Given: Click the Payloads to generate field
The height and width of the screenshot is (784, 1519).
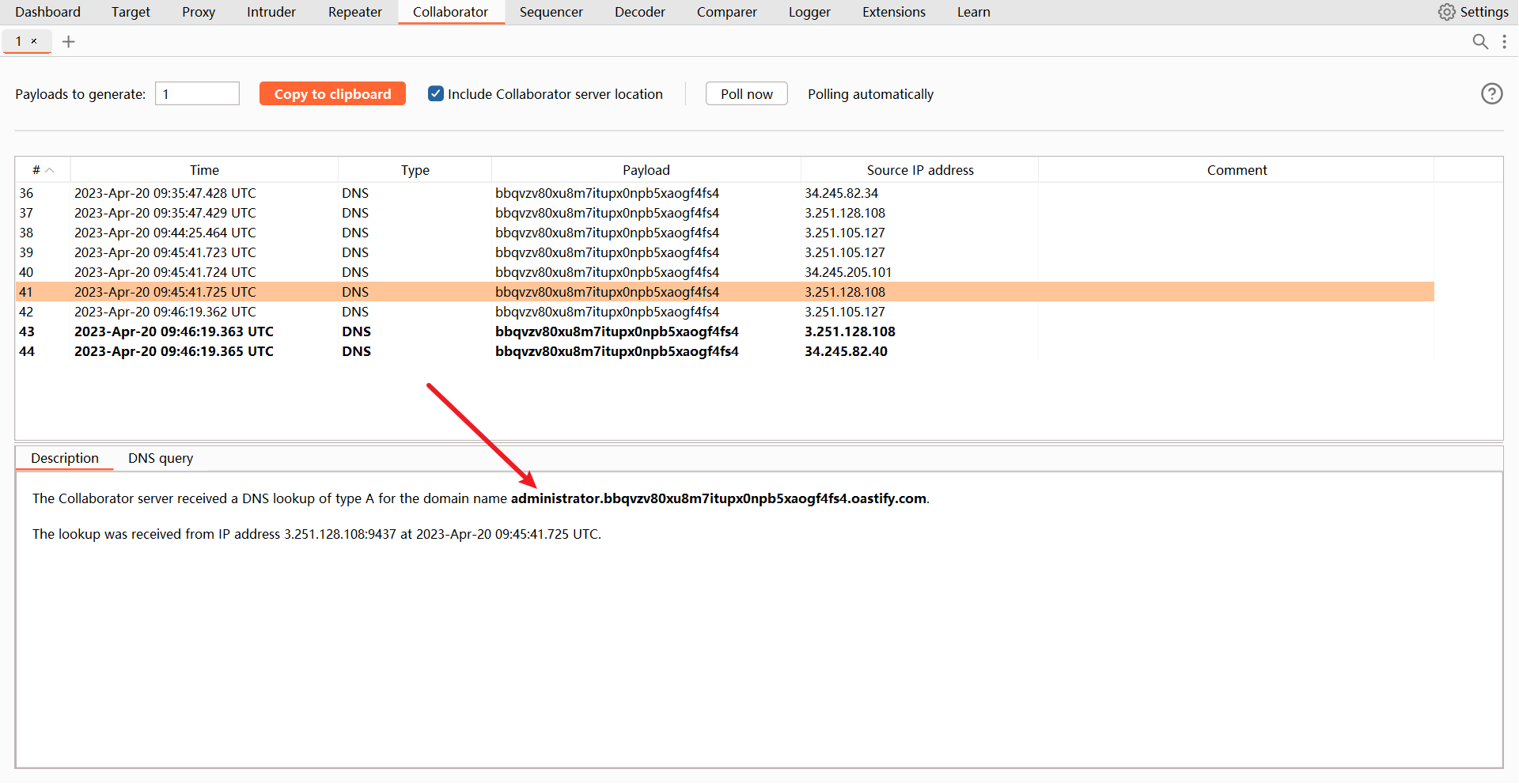Looking at the screenshot, I should [x=197, y=94].
